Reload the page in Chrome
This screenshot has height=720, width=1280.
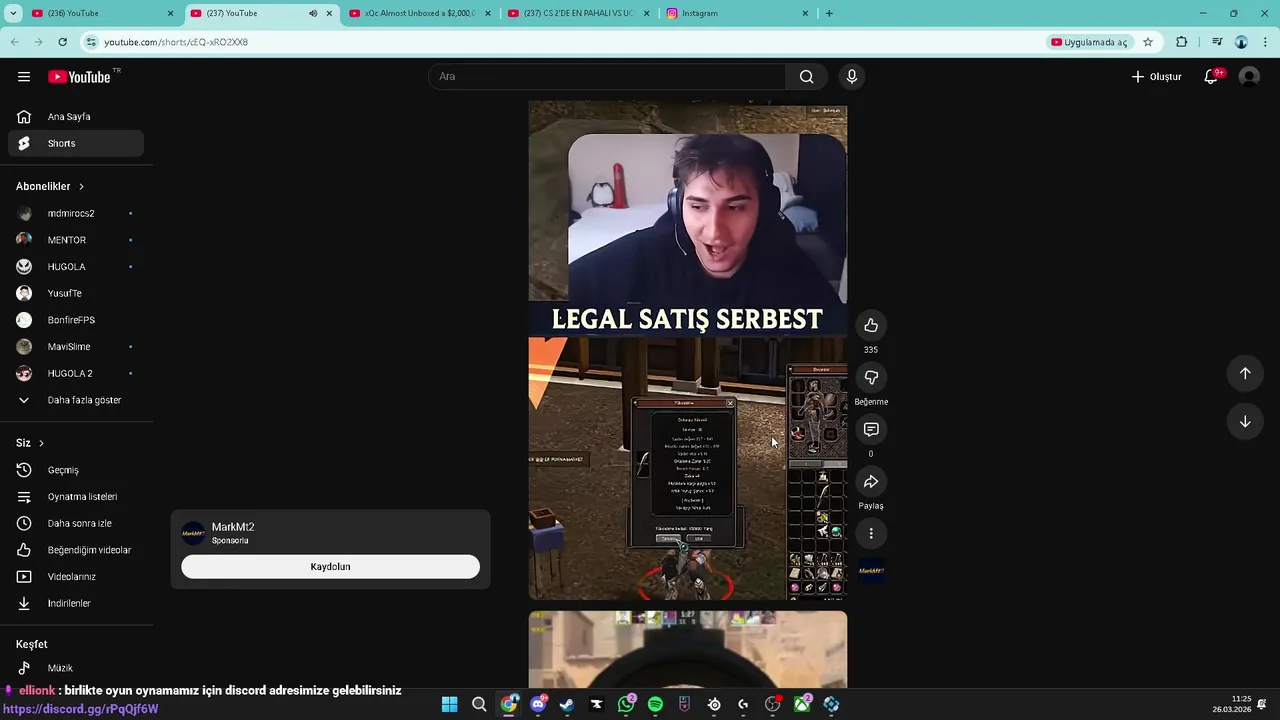click(62, 42)
